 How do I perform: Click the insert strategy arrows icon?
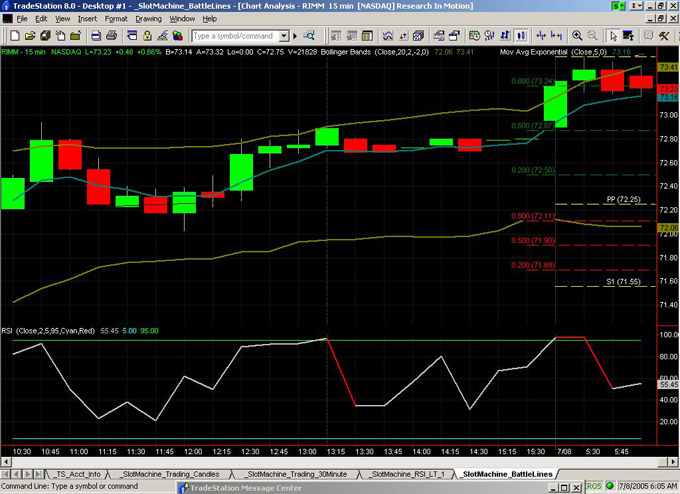click(403, 36)
